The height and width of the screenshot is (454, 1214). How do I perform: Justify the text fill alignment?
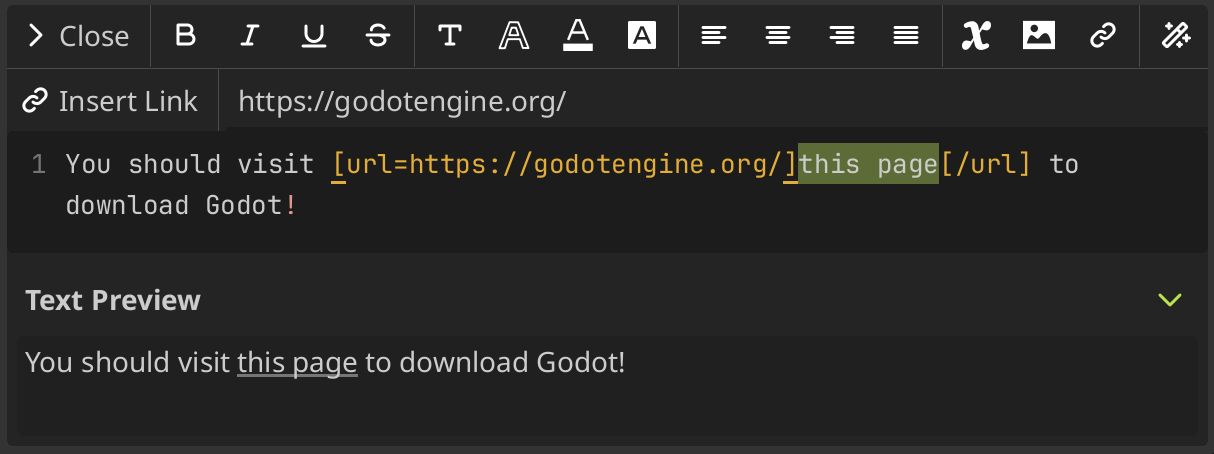(906, 36)
